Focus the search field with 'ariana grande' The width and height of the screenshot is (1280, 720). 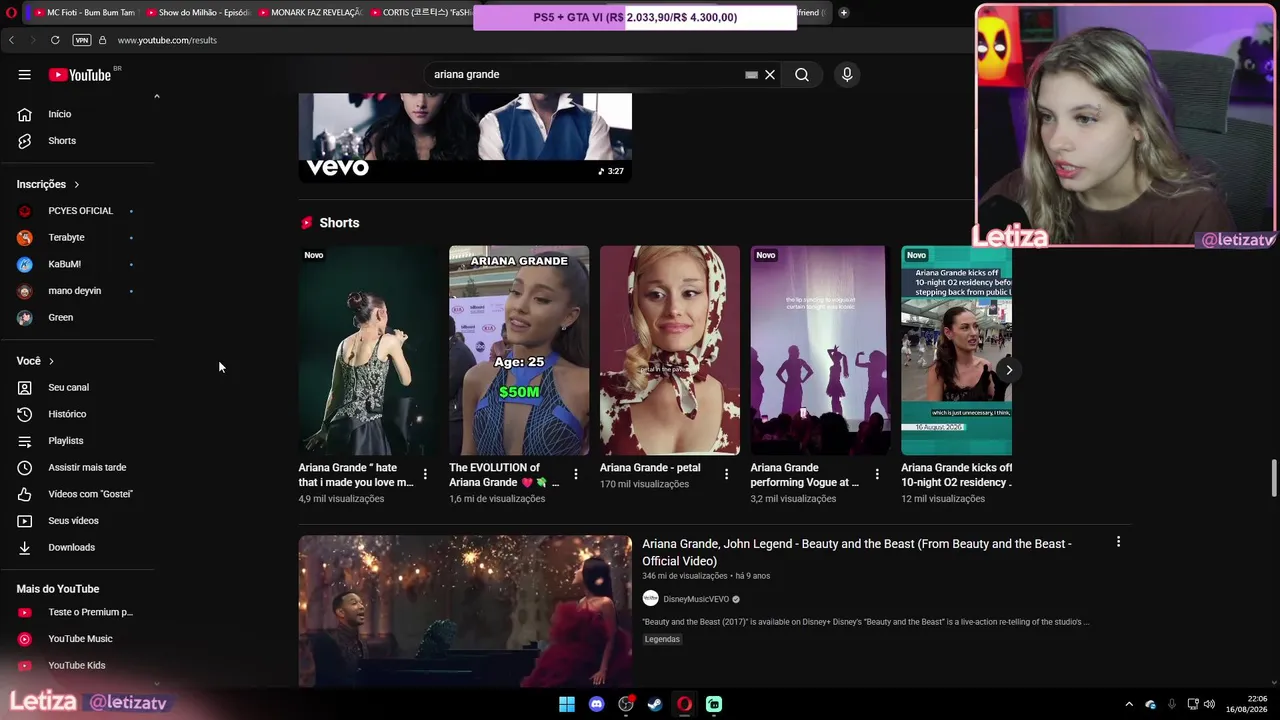(x=585, y=74)
